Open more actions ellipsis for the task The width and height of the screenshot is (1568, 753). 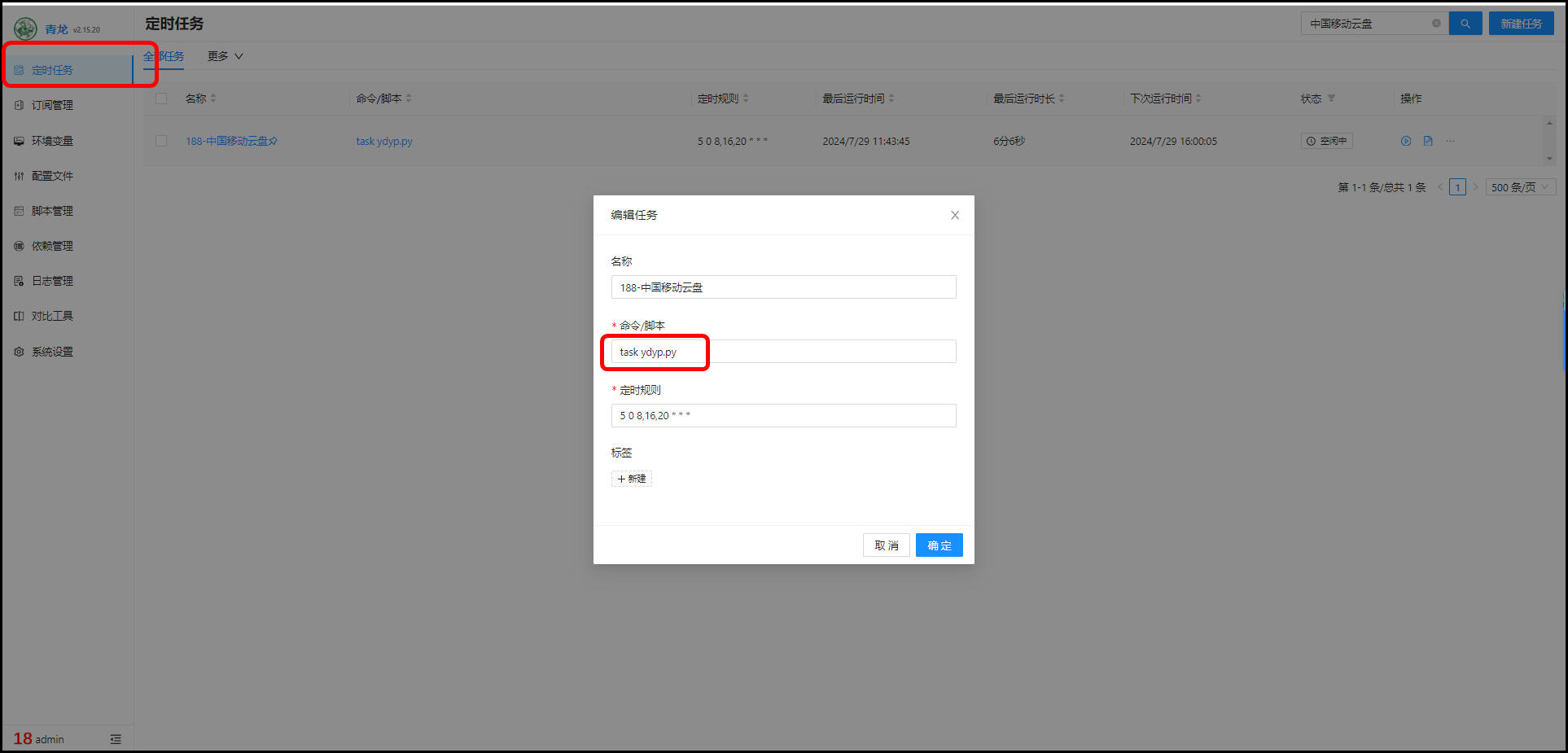pyautogui.click(x=1450, y=141)
